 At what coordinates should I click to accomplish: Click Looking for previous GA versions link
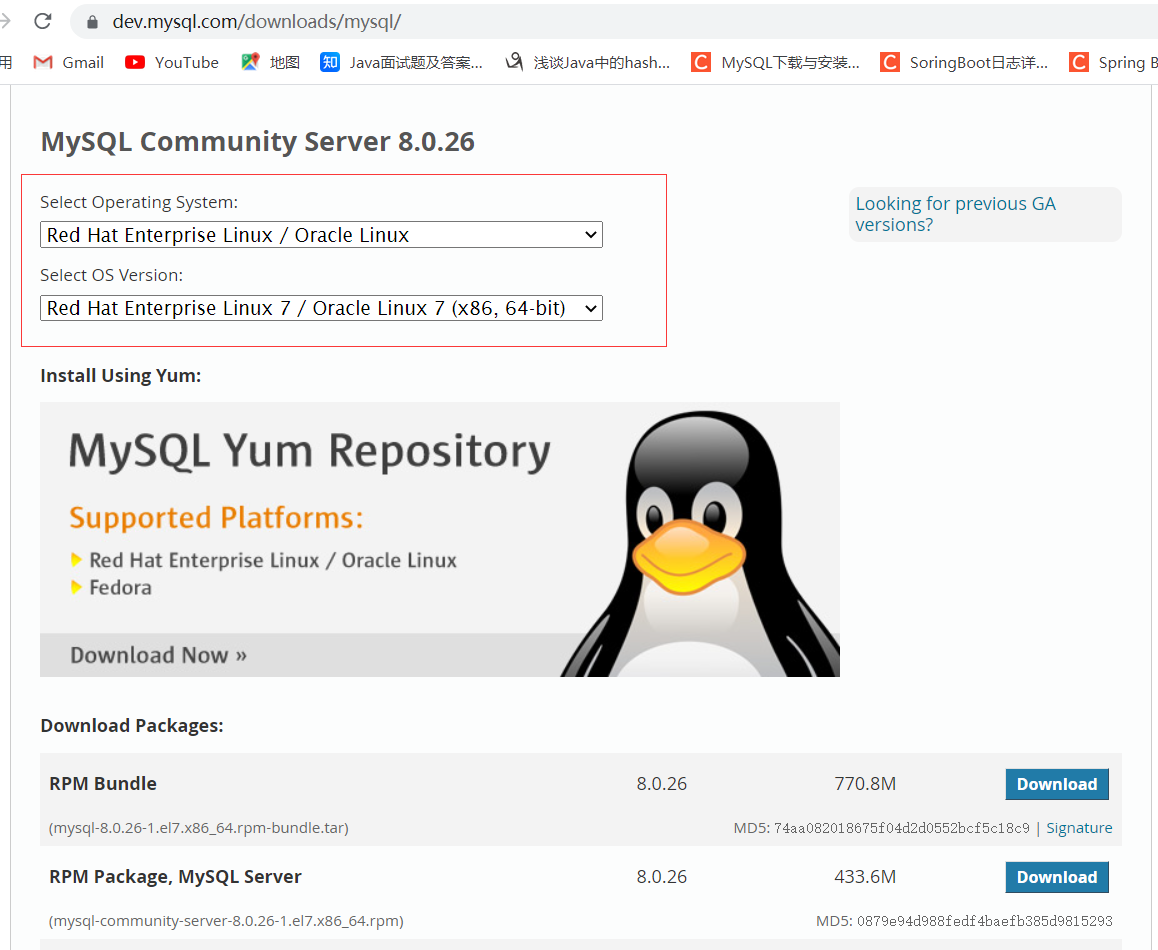pyautogui.click(x=955, y=214)
